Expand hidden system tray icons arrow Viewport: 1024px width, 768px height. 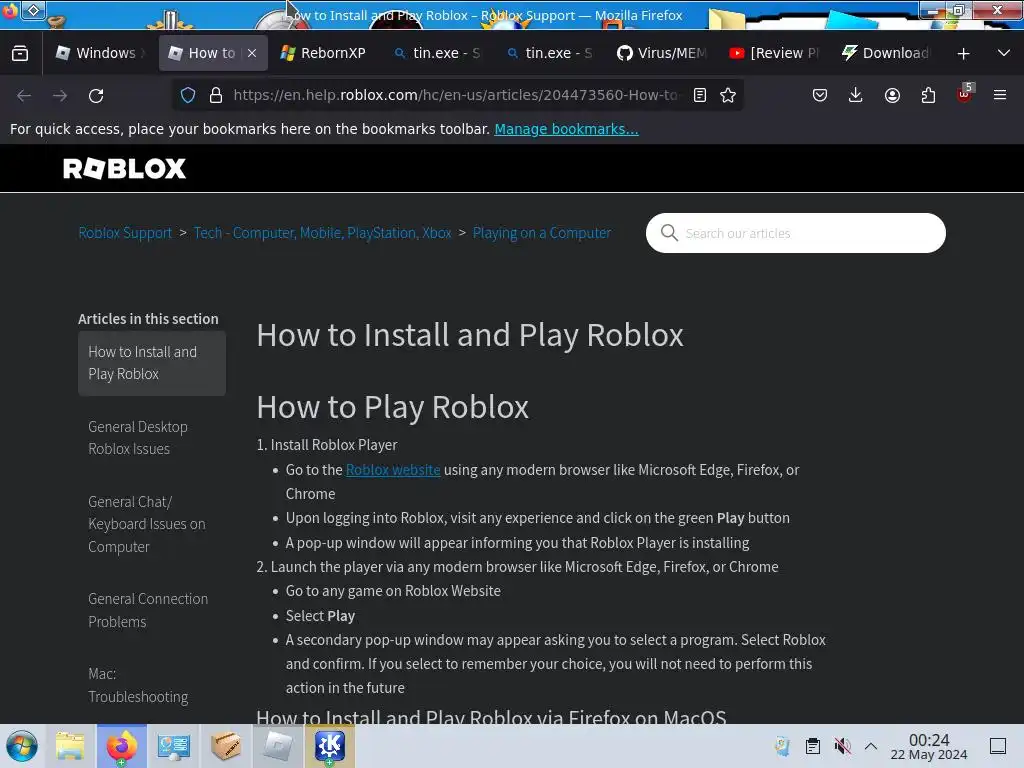pos(871,746)
